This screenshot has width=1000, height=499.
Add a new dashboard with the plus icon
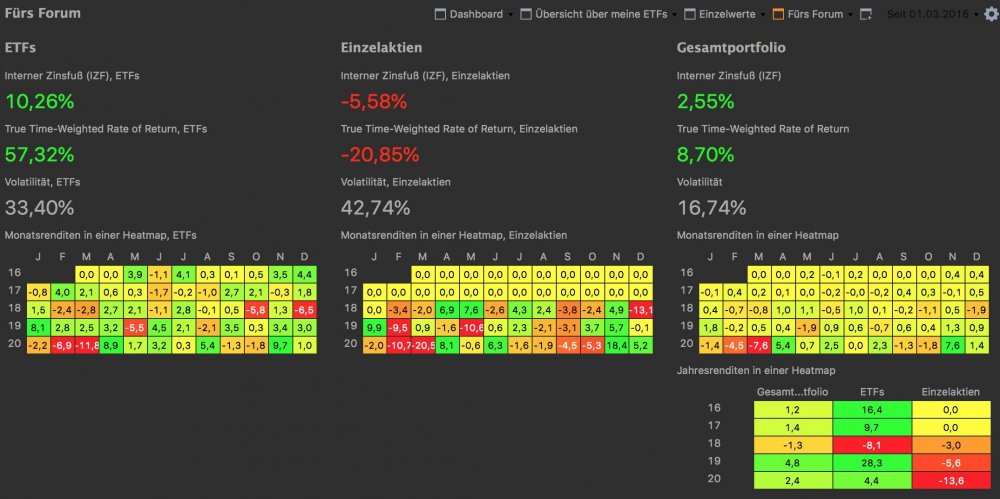point(865,14)
